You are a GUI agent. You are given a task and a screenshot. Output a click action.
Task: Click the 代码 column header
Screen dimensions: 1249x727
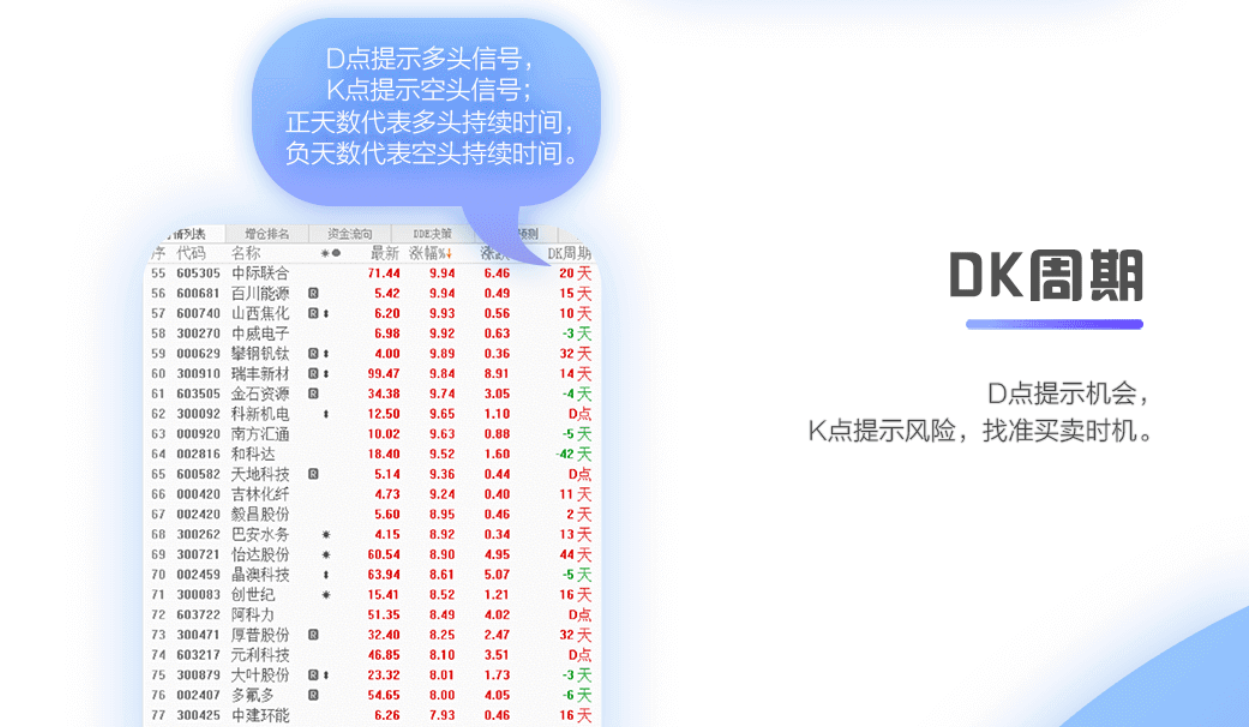pyautogui.click(x=191, y=253)
